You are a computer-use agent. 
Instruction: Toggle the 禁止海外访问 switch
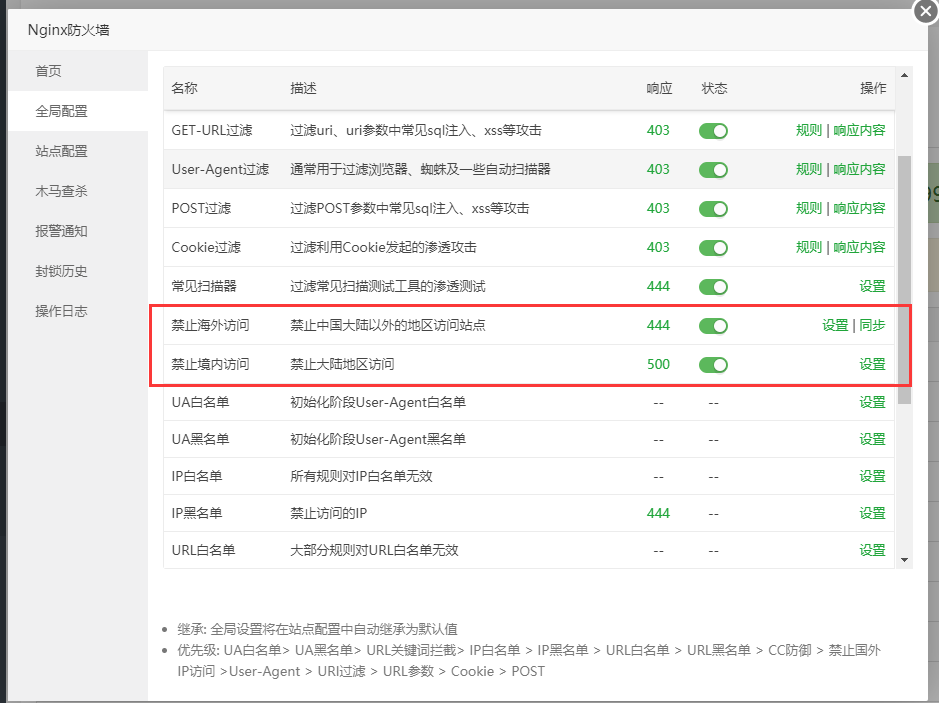713,326
